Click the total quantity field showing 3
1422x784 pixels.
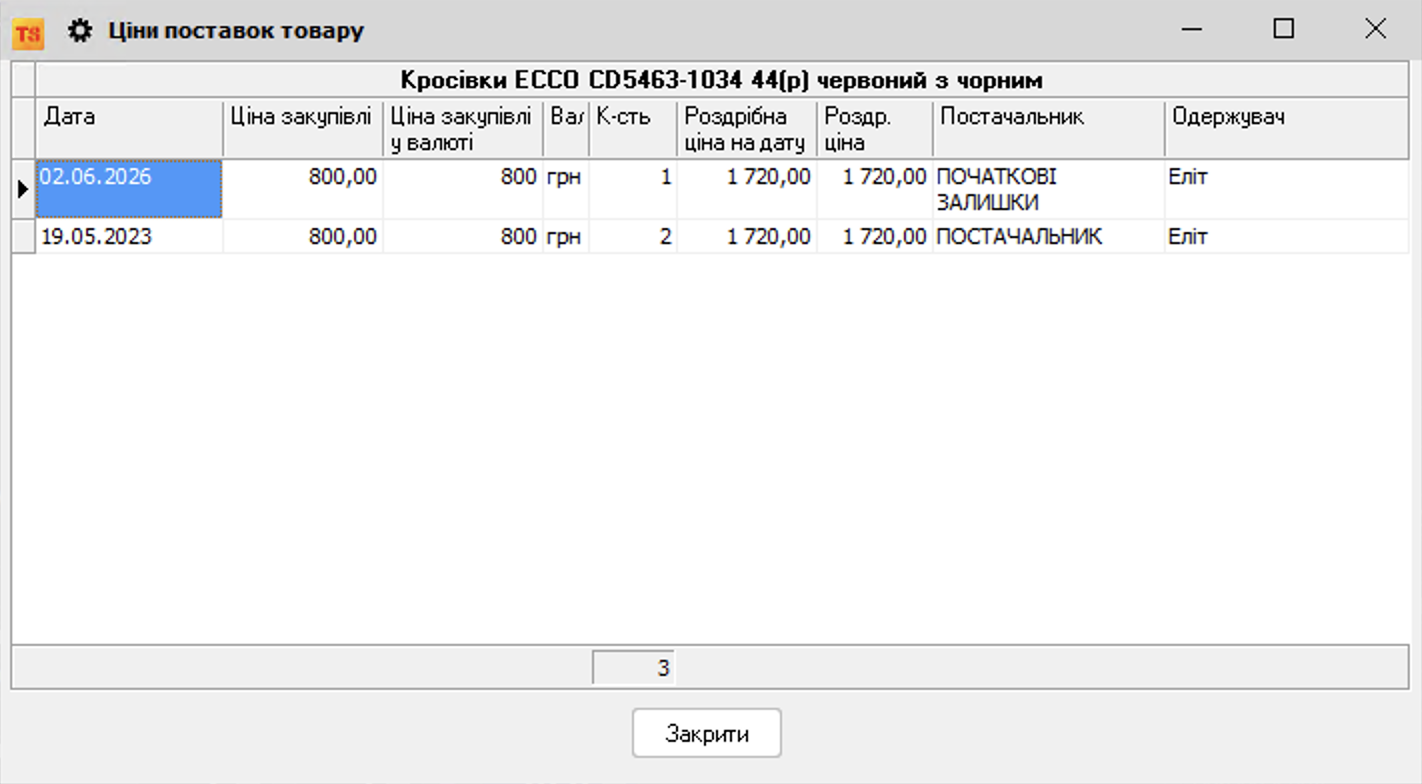coord(634,668)
